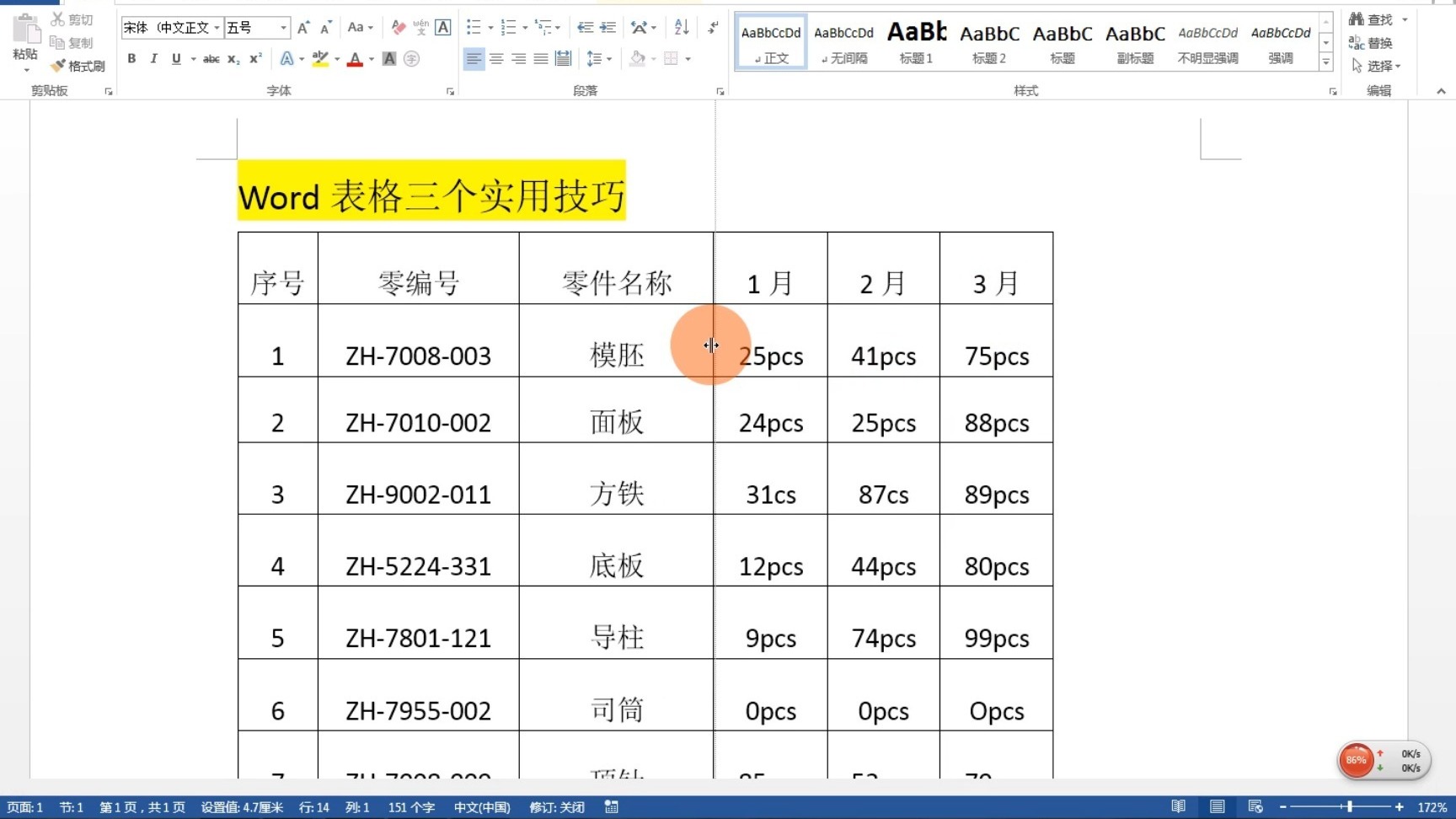Toggle bold formatting
The height and width of the screenshot is (819, 1456).
[x=131, y=58]
